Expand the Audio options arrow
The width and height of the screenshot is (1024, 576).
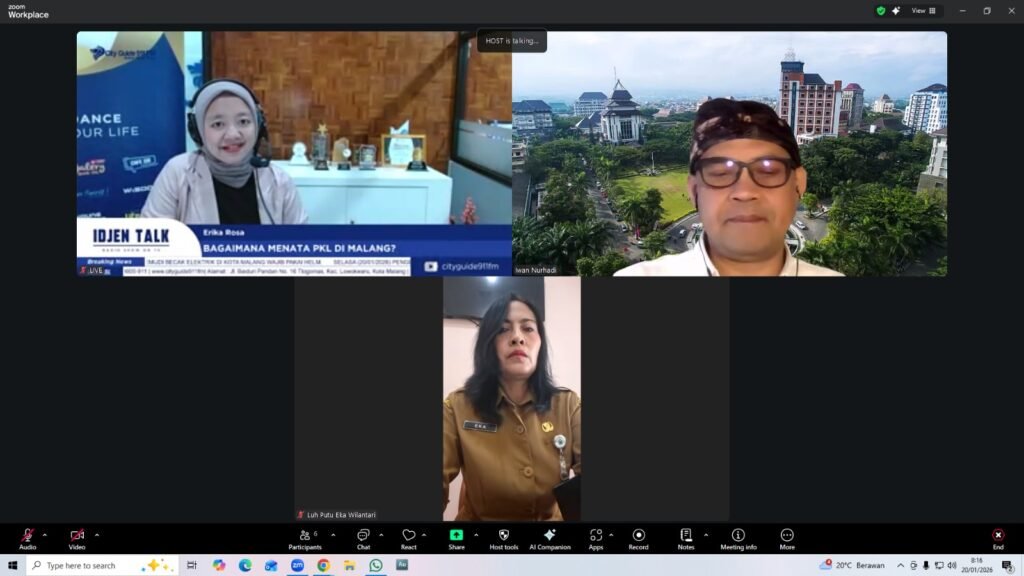[44, 535]
